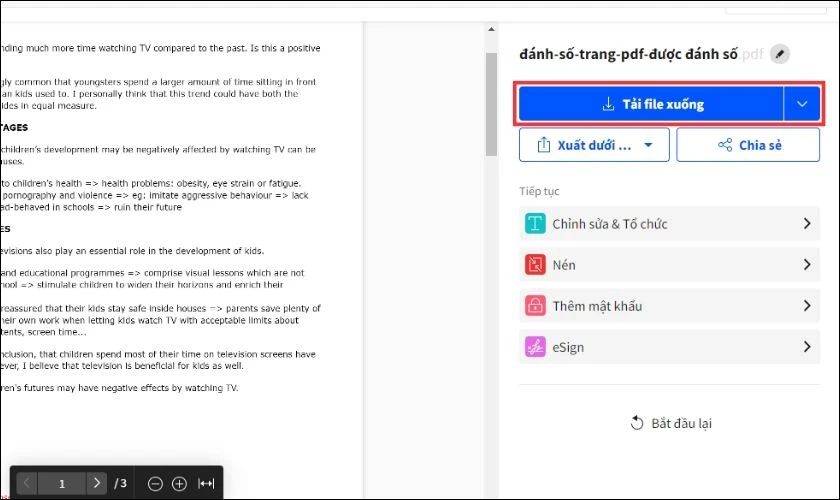Click the chevron on Thêm mật khẩu row

(807, 306)
